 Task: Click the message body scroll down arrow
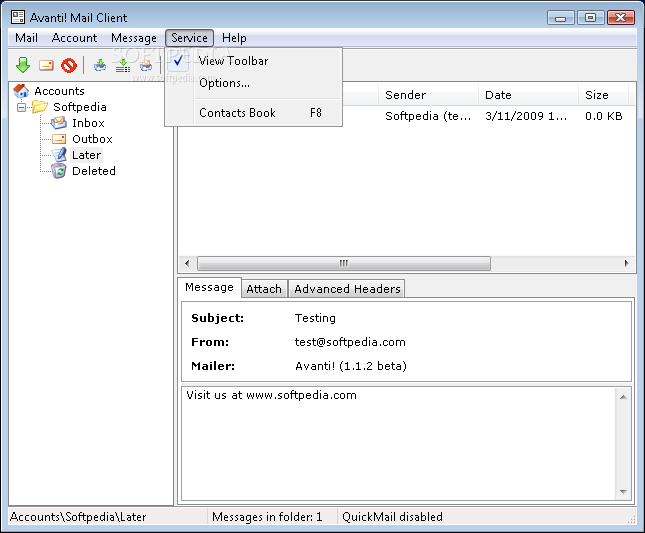coord(623,491)
